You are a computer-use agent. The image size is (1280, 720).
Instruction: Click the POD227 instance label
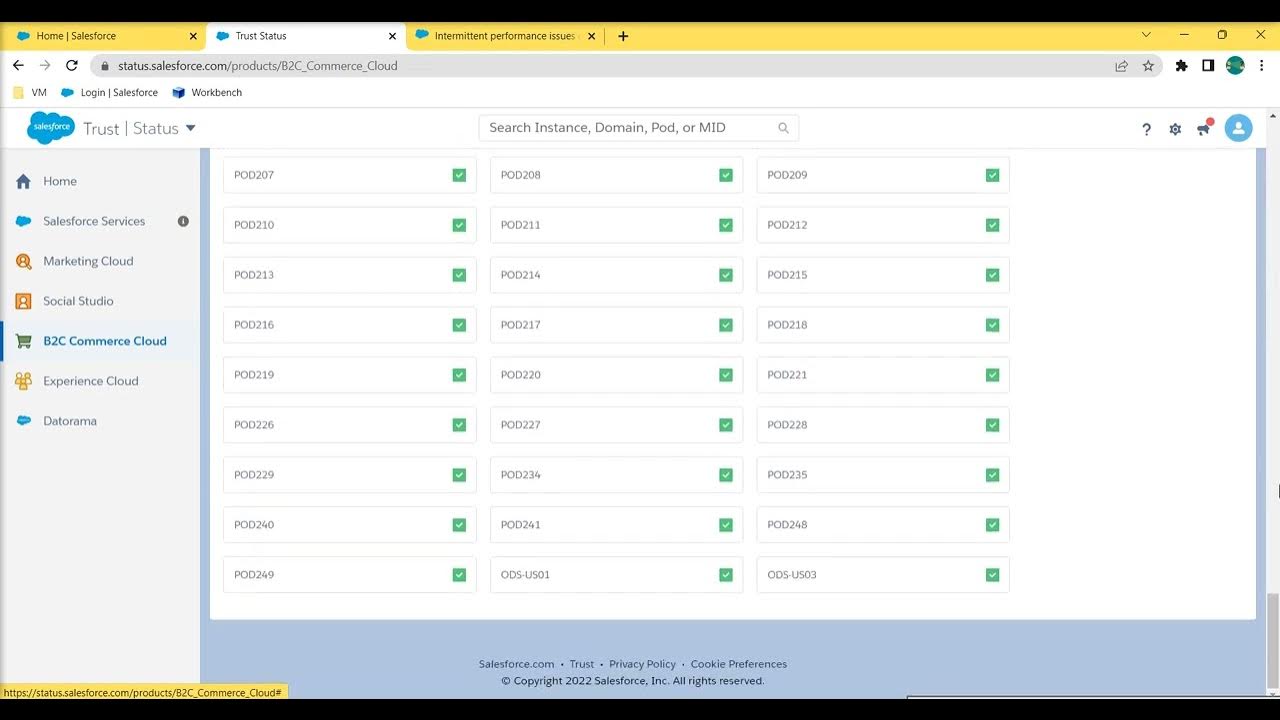(520, 425)
